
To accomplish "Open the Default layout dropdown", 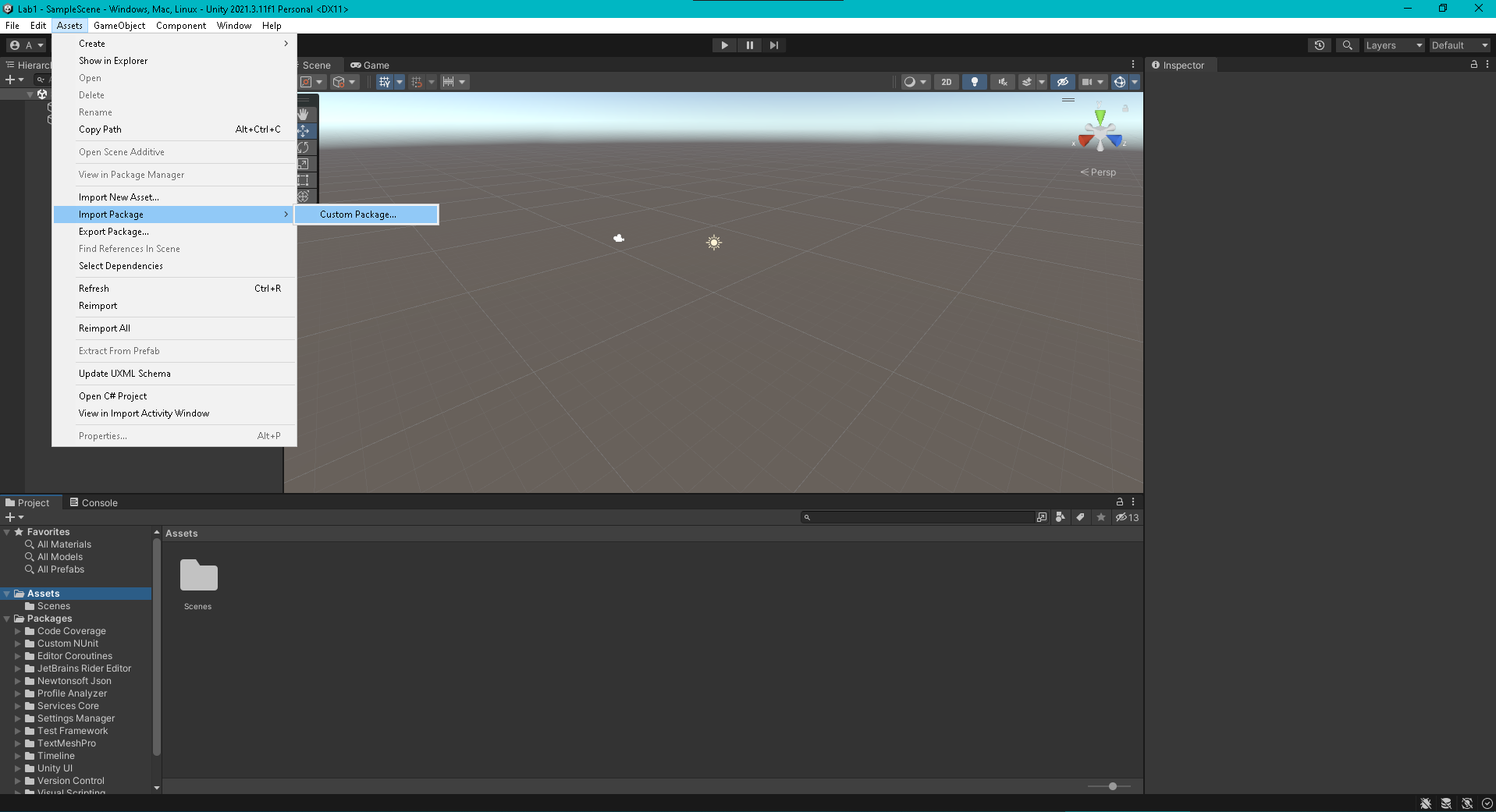I will 1459,45.
